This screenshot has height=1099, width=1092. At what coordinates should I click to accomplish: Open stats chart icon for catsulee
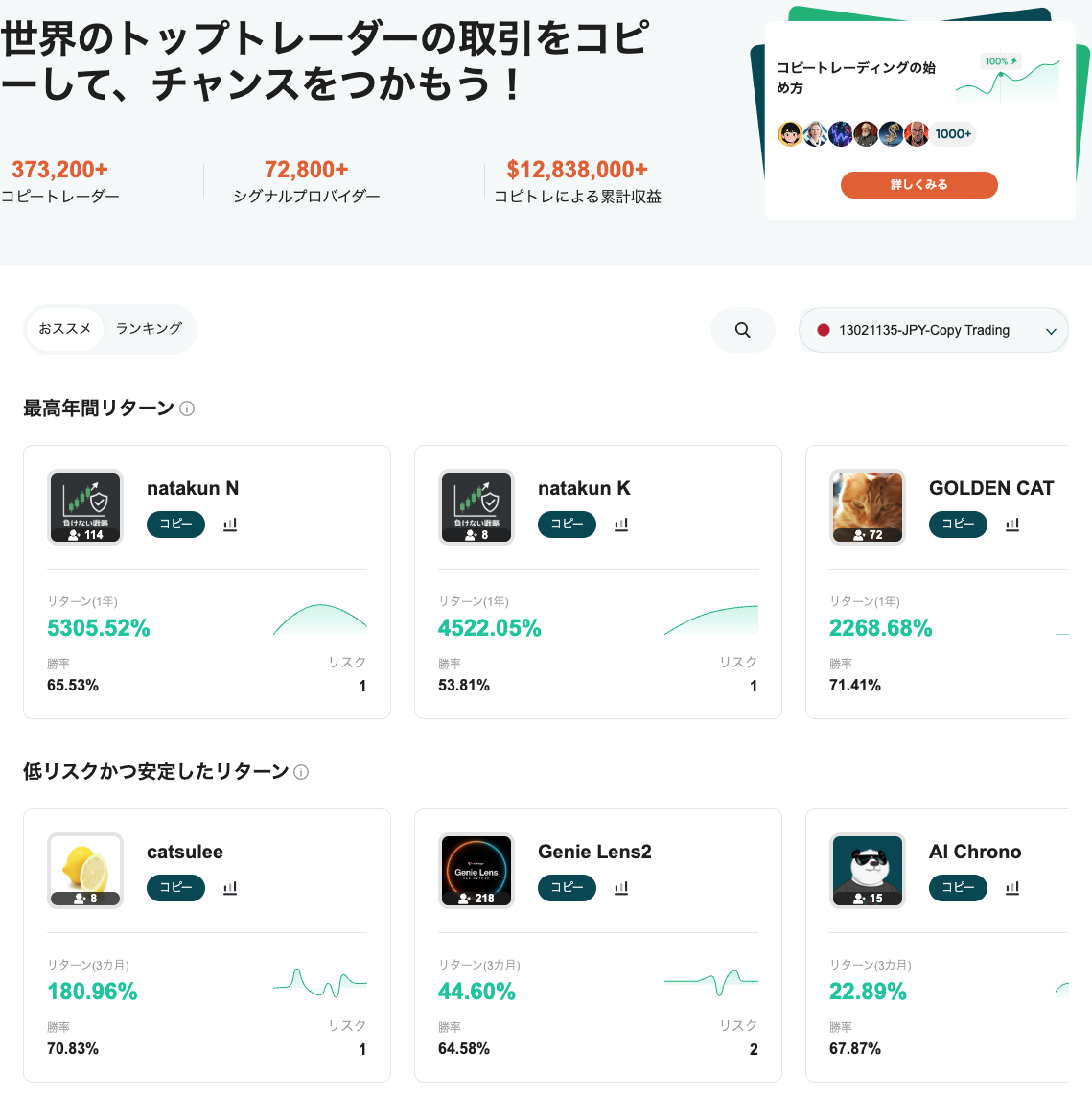(x=230, y=888)
